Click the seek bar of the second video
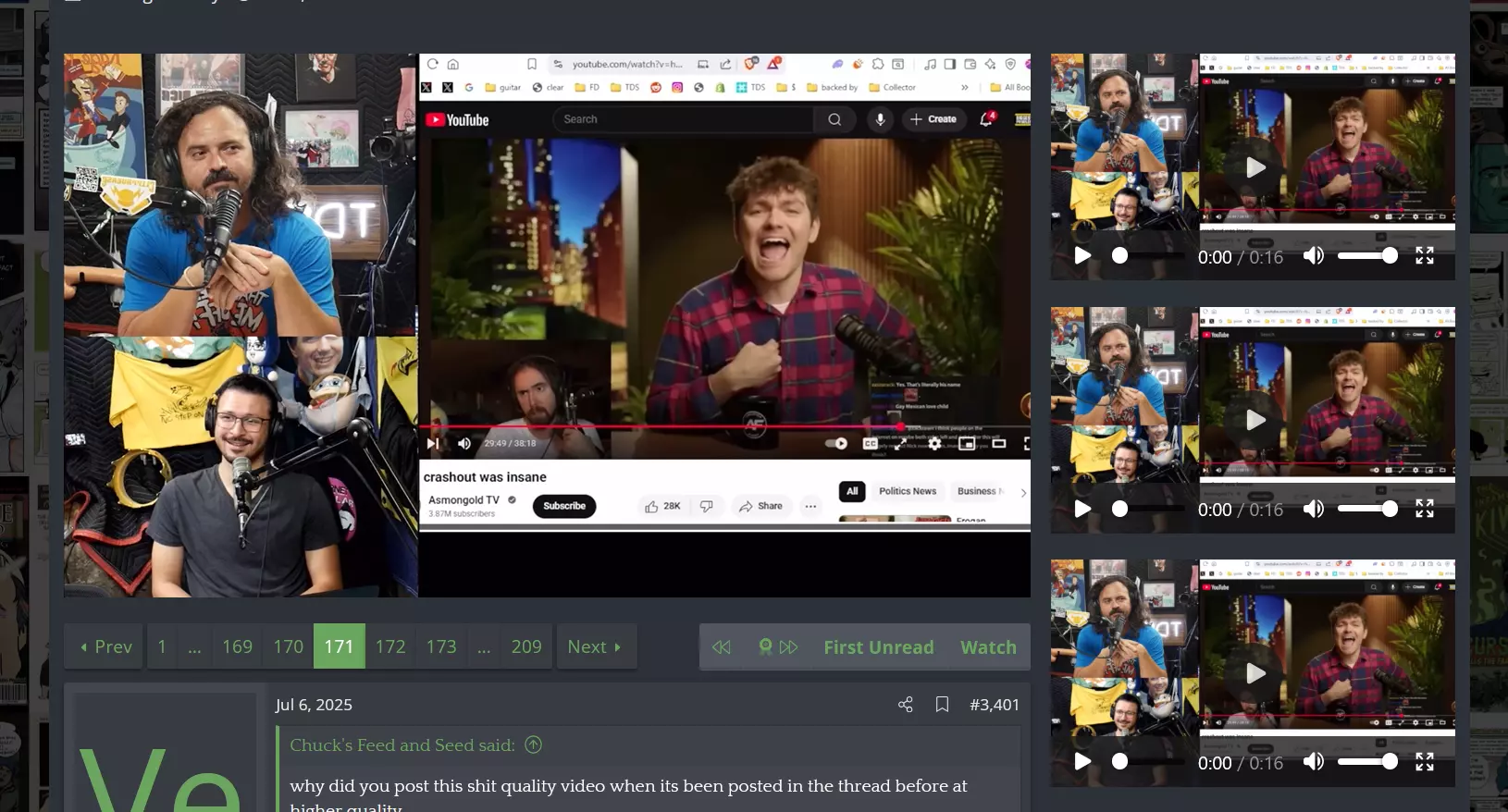The image size is (1508, 812). pyautogui.click(x=1147, y=510)
